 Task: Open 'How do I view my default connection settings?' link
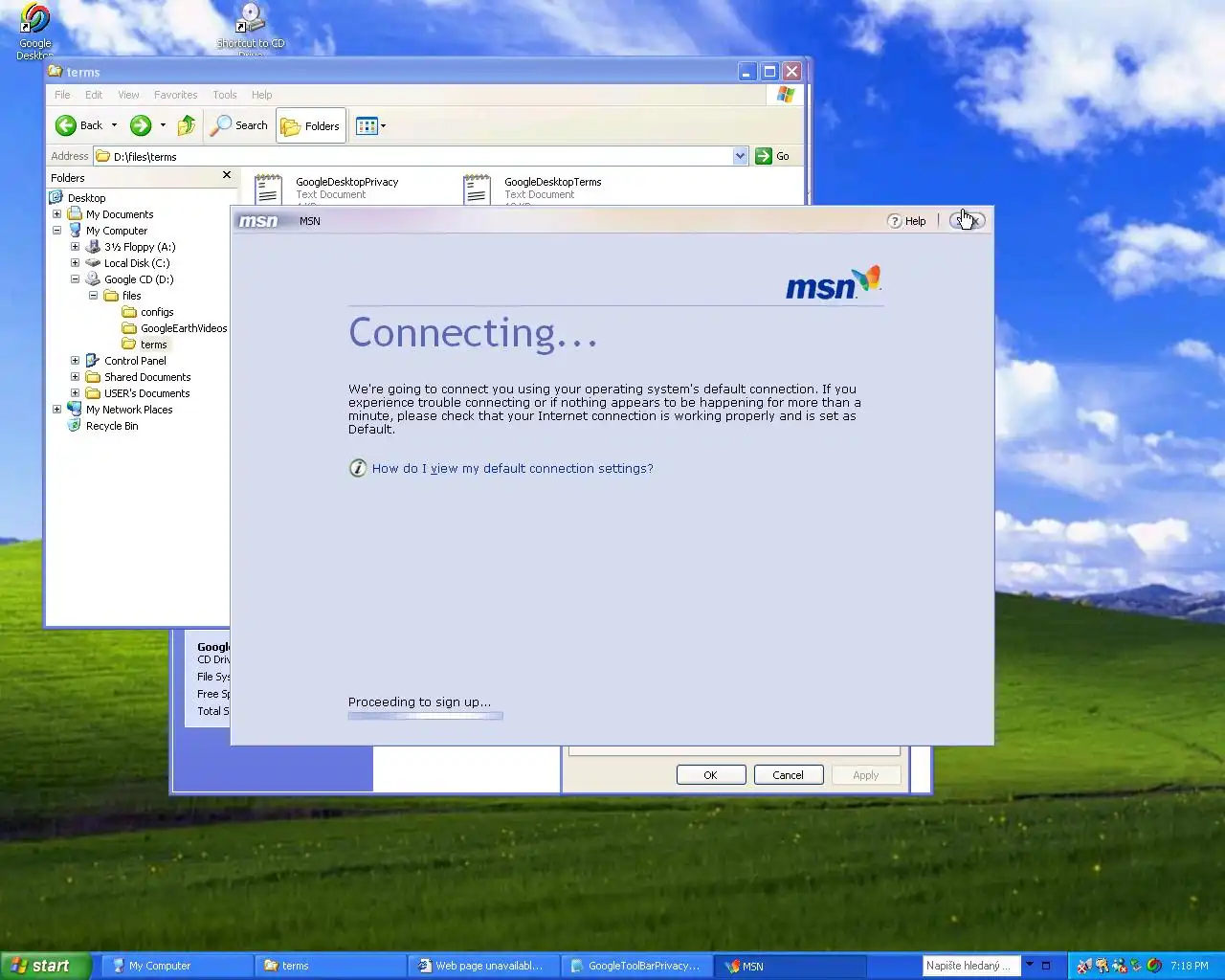(x=512, y=468)
